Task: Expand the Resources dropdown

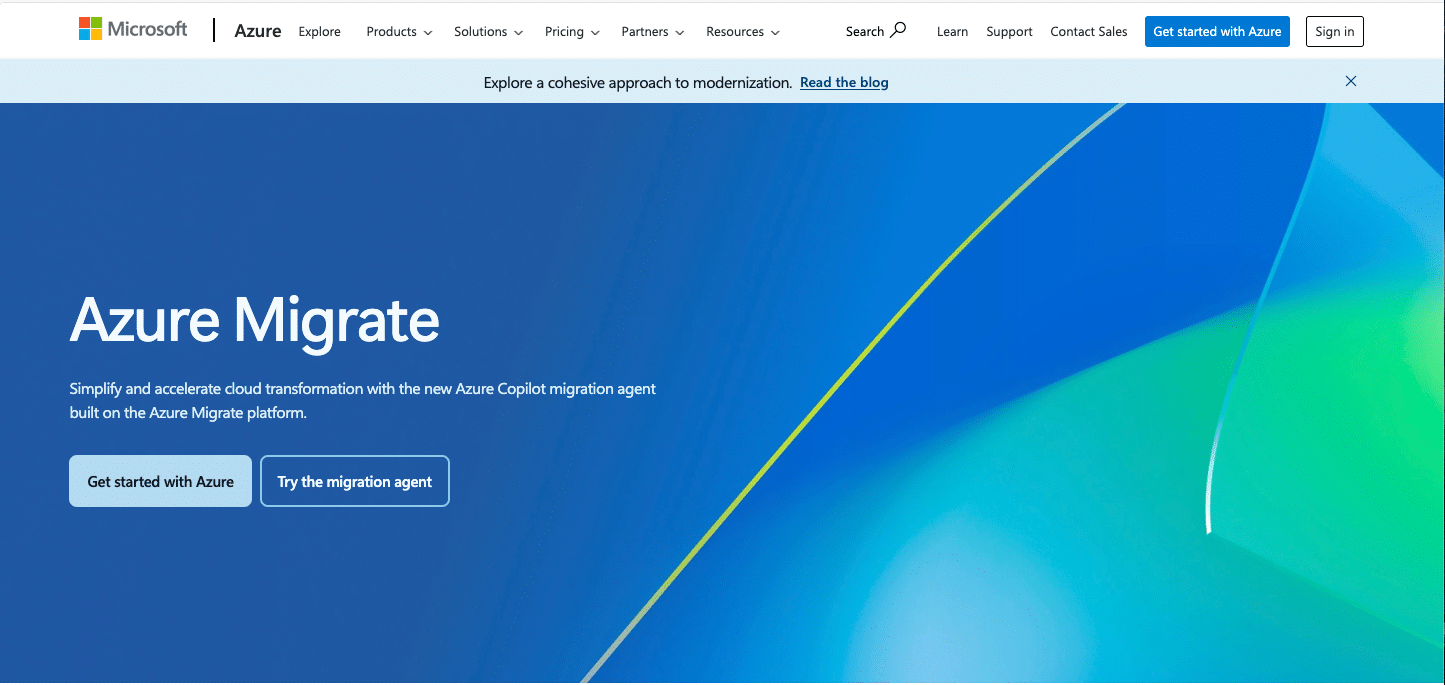Action: click(x=743, y=31)
